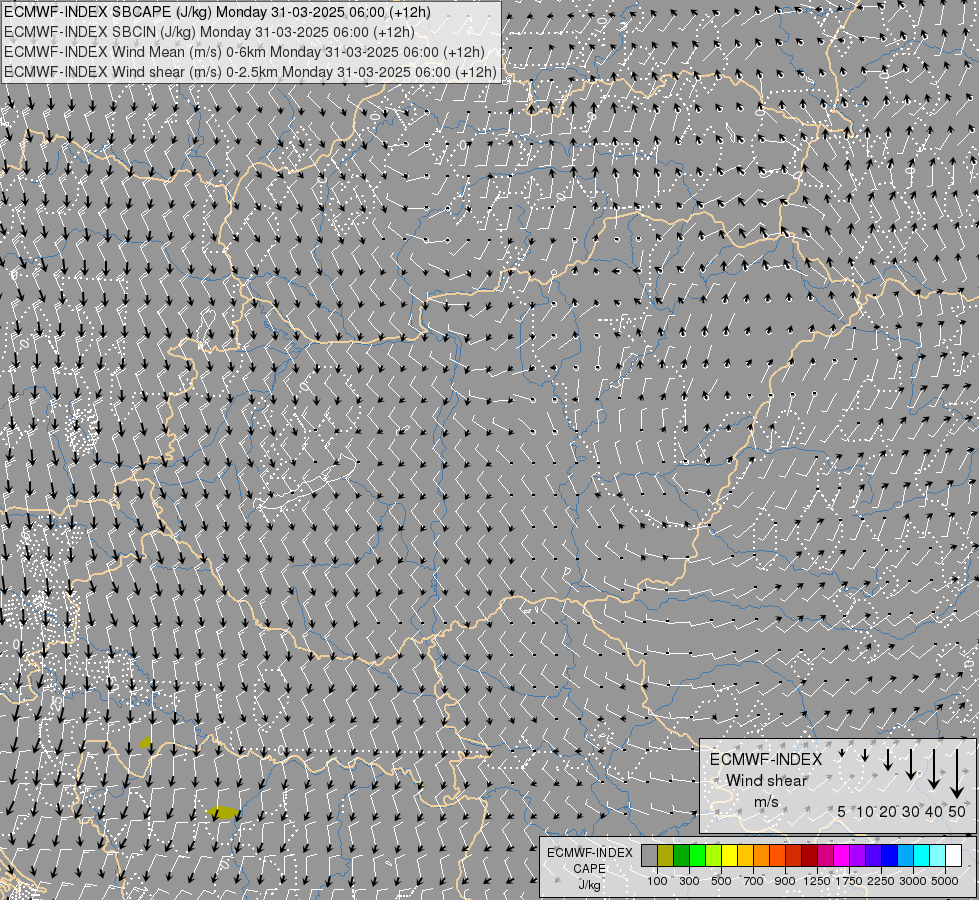
Task: Select the dark green CAPE legend swatch
Action: click(682, 856)
